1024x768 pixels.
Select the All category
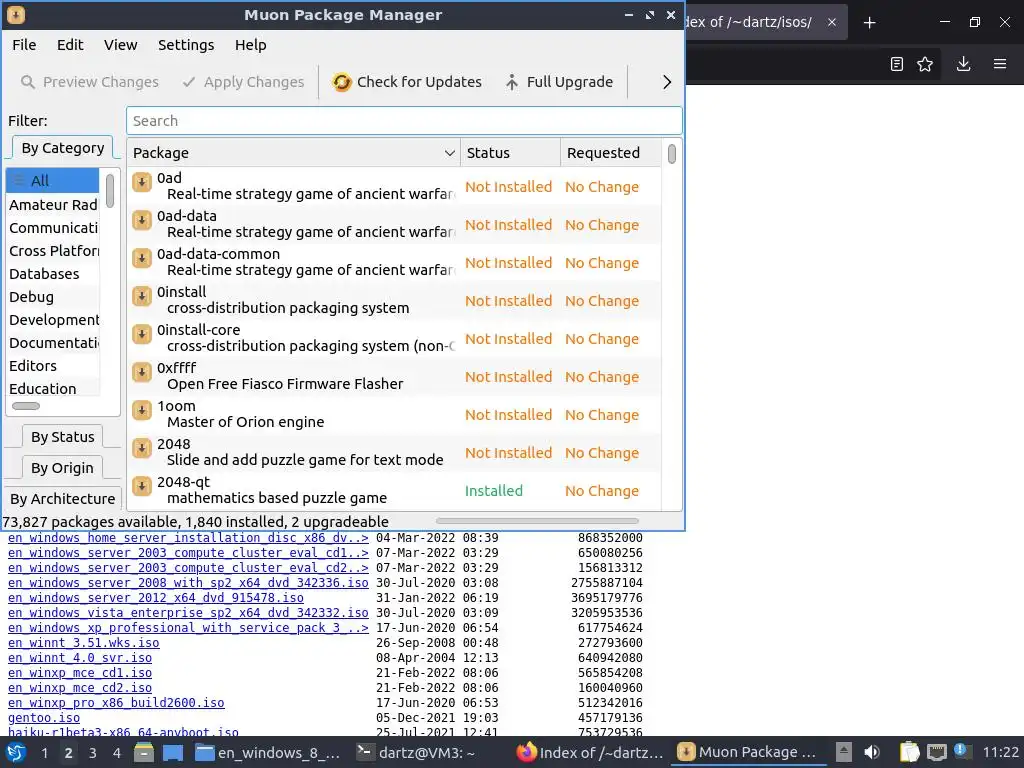tap(53, 181)
